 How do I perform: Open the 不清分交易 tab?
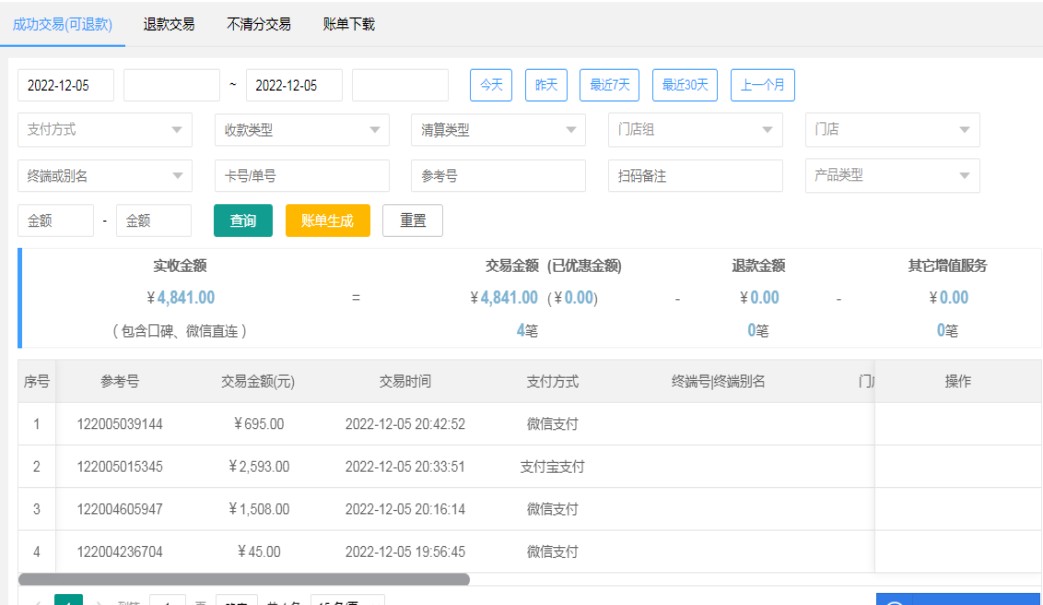tap(259, 24)
